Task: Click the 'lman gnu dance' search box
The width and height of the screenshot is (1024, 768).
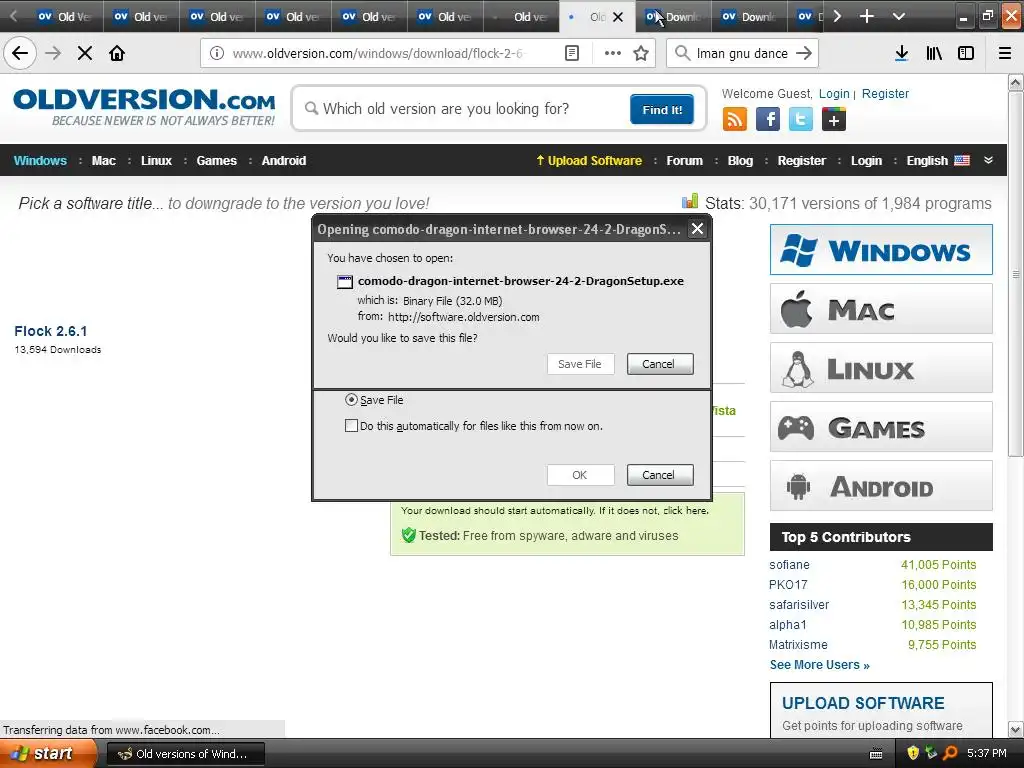Action: 742,54
